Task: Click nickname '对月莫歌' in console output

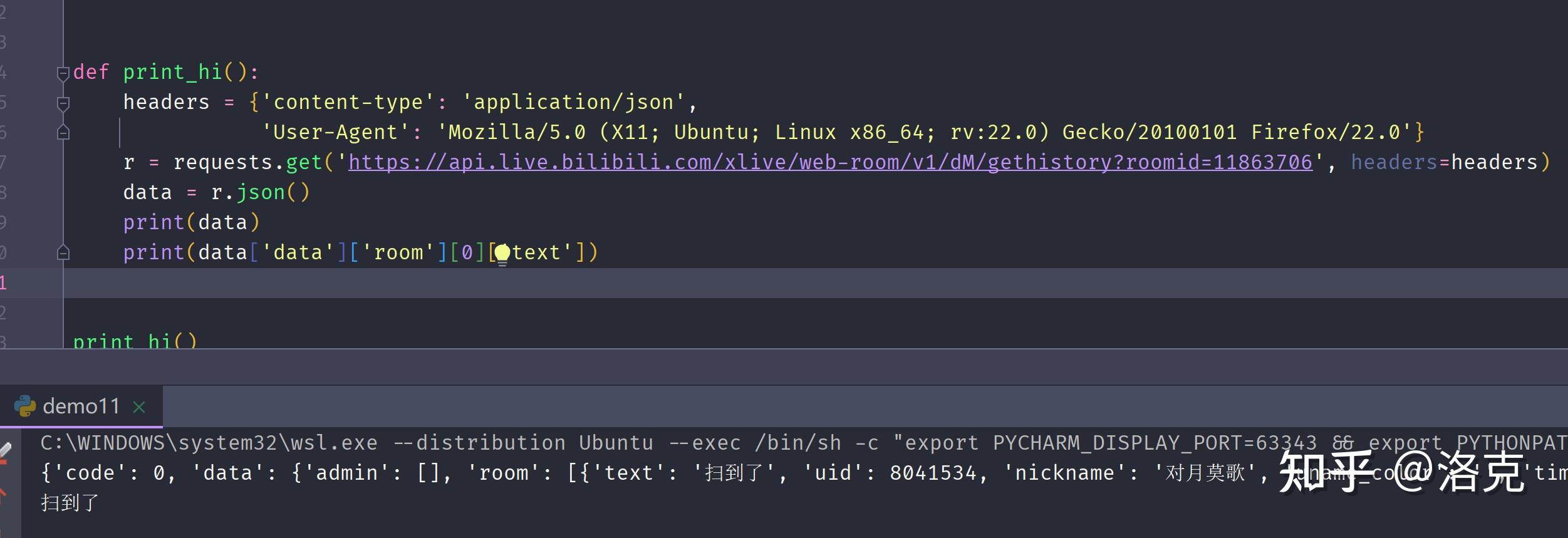Action: coord(1205,473)
